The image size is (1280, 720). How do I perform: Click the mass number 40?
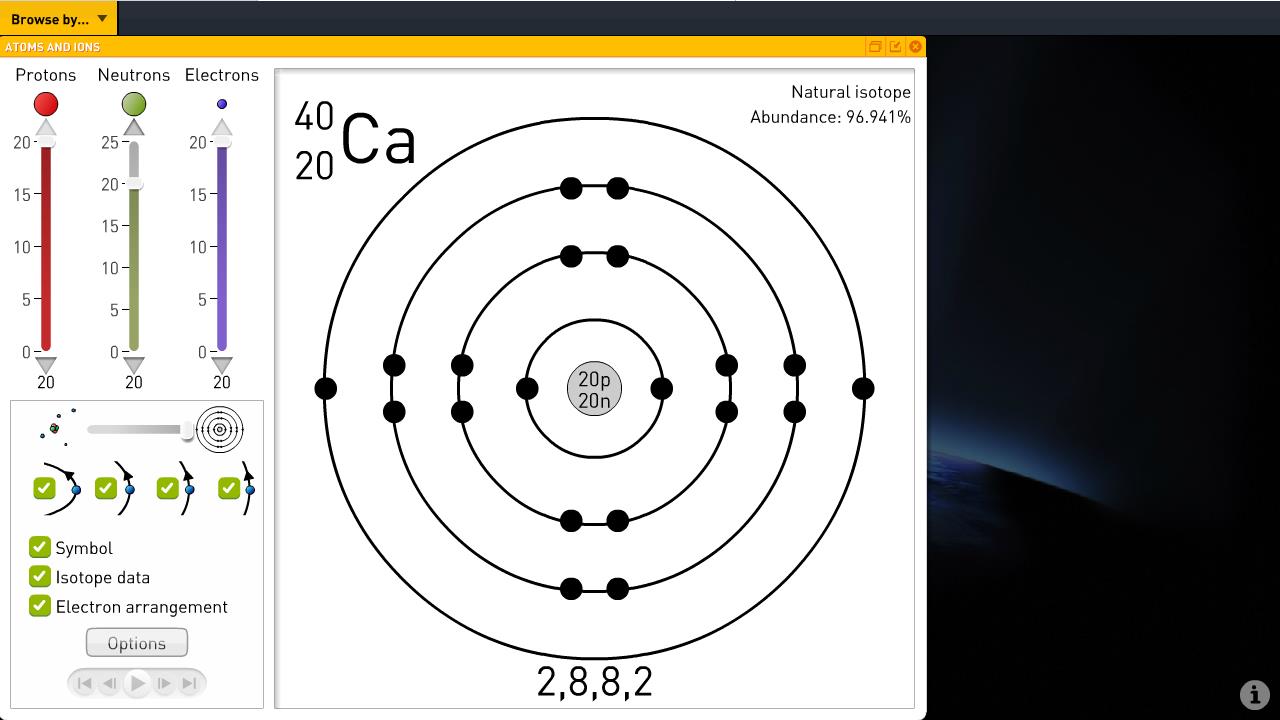[314, 117]
